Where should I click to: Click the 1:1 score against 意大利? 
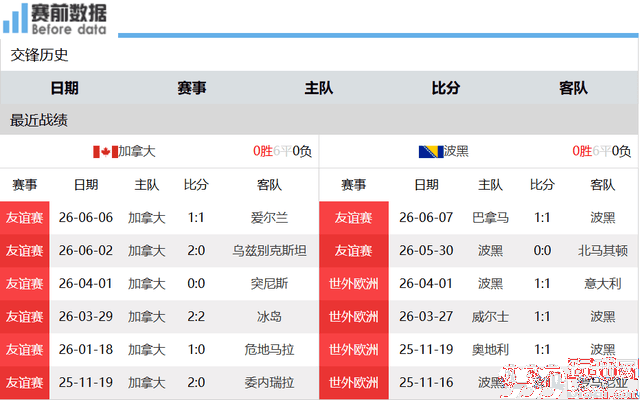[542, 283]
